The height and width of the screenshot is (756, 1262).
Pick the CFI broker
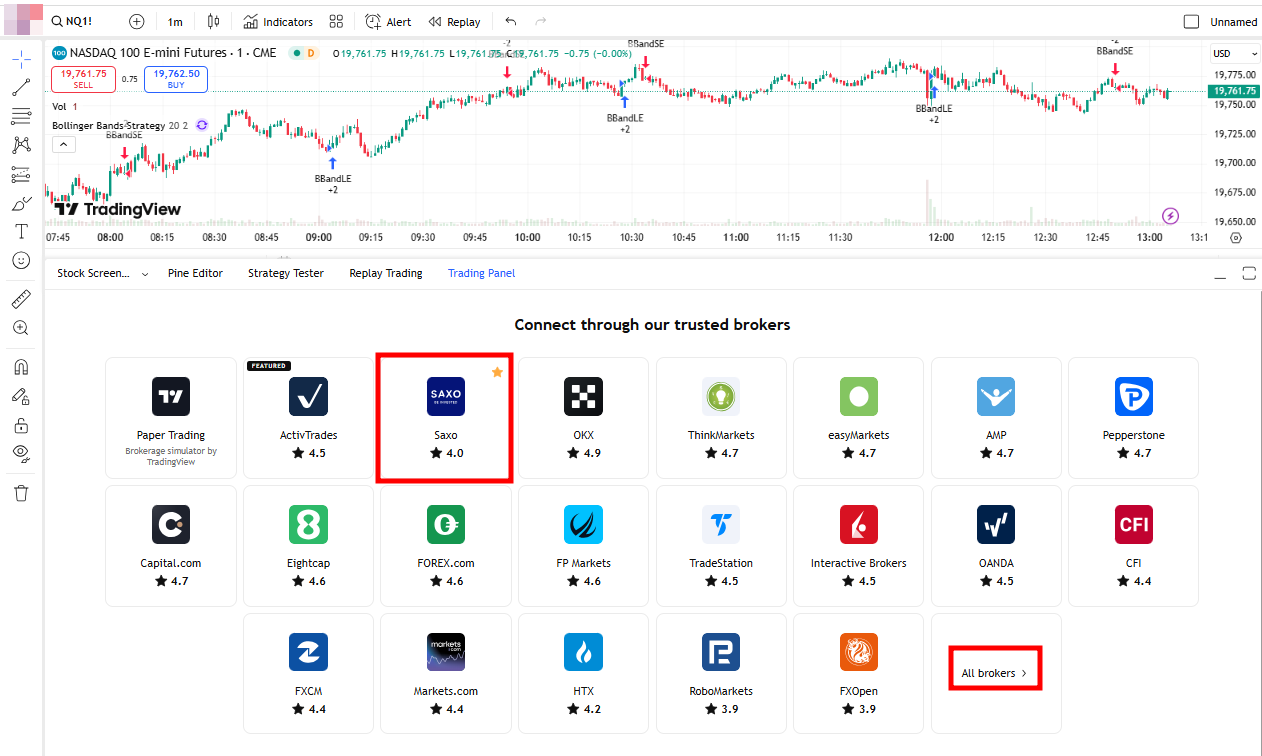pos(1134,546)
